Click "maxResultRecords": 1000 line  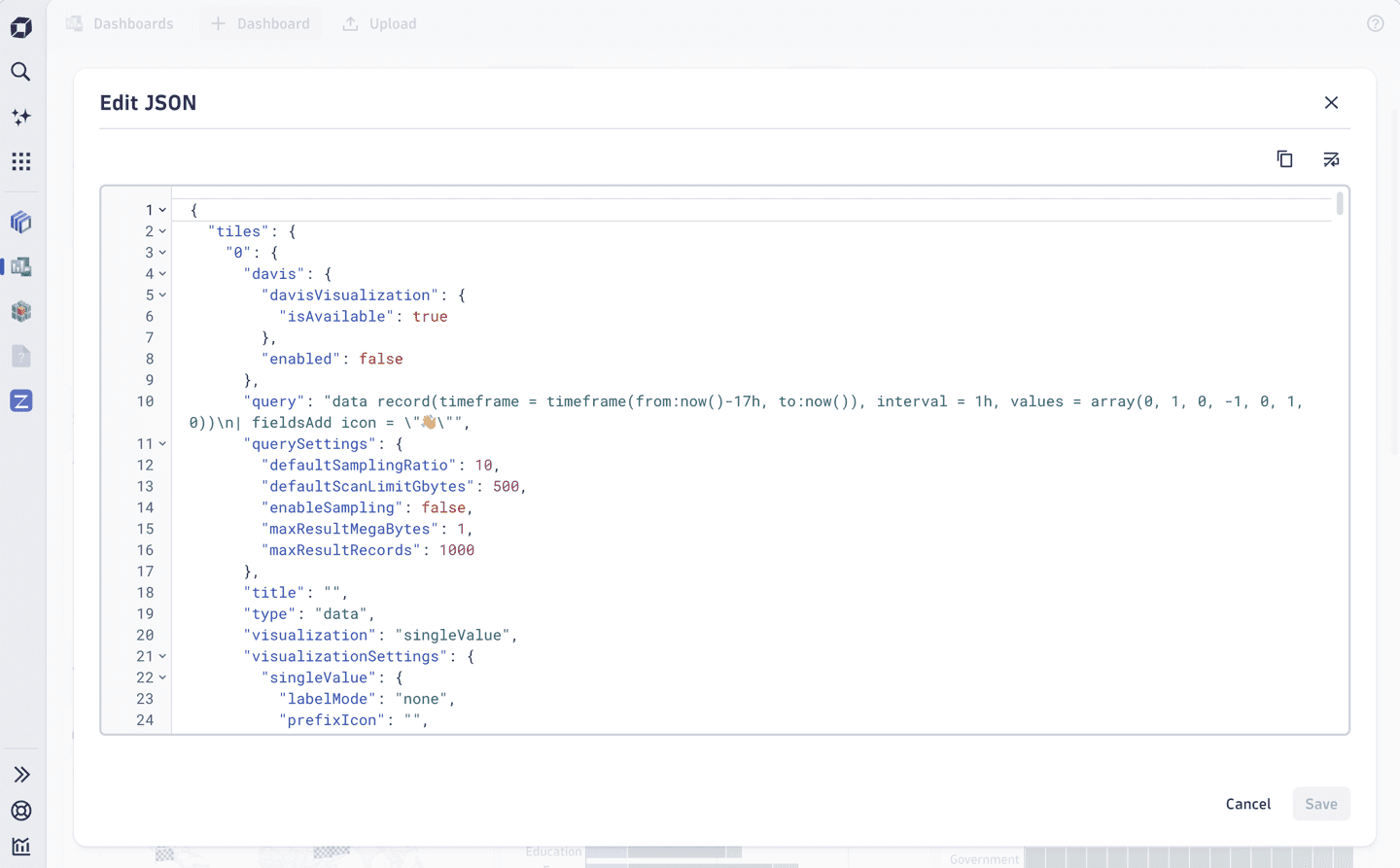click(367, 550)
